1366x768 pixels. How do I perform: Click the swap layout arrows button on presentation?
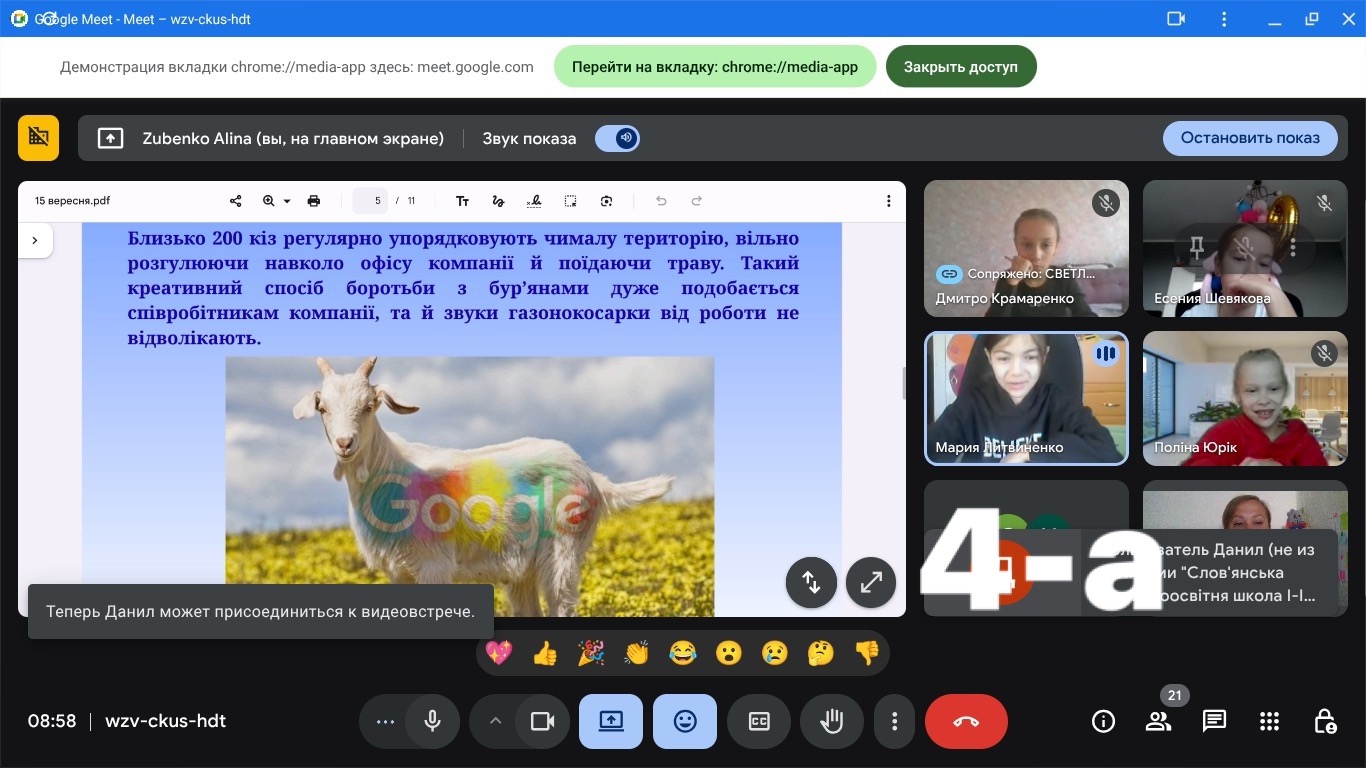click(811, 582)
